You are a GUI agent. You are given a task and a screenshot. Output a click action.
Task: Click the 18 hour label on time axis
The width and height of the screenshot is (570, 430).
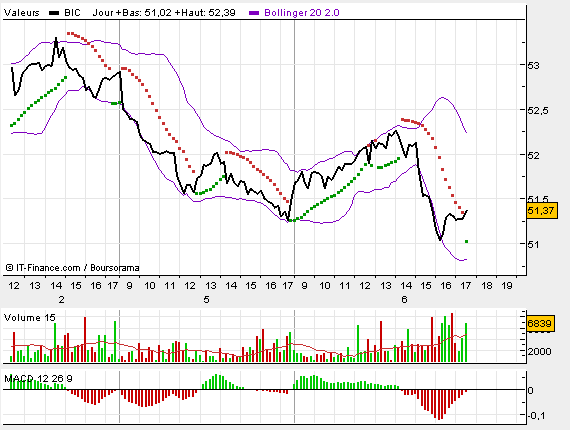pos(487,286)
